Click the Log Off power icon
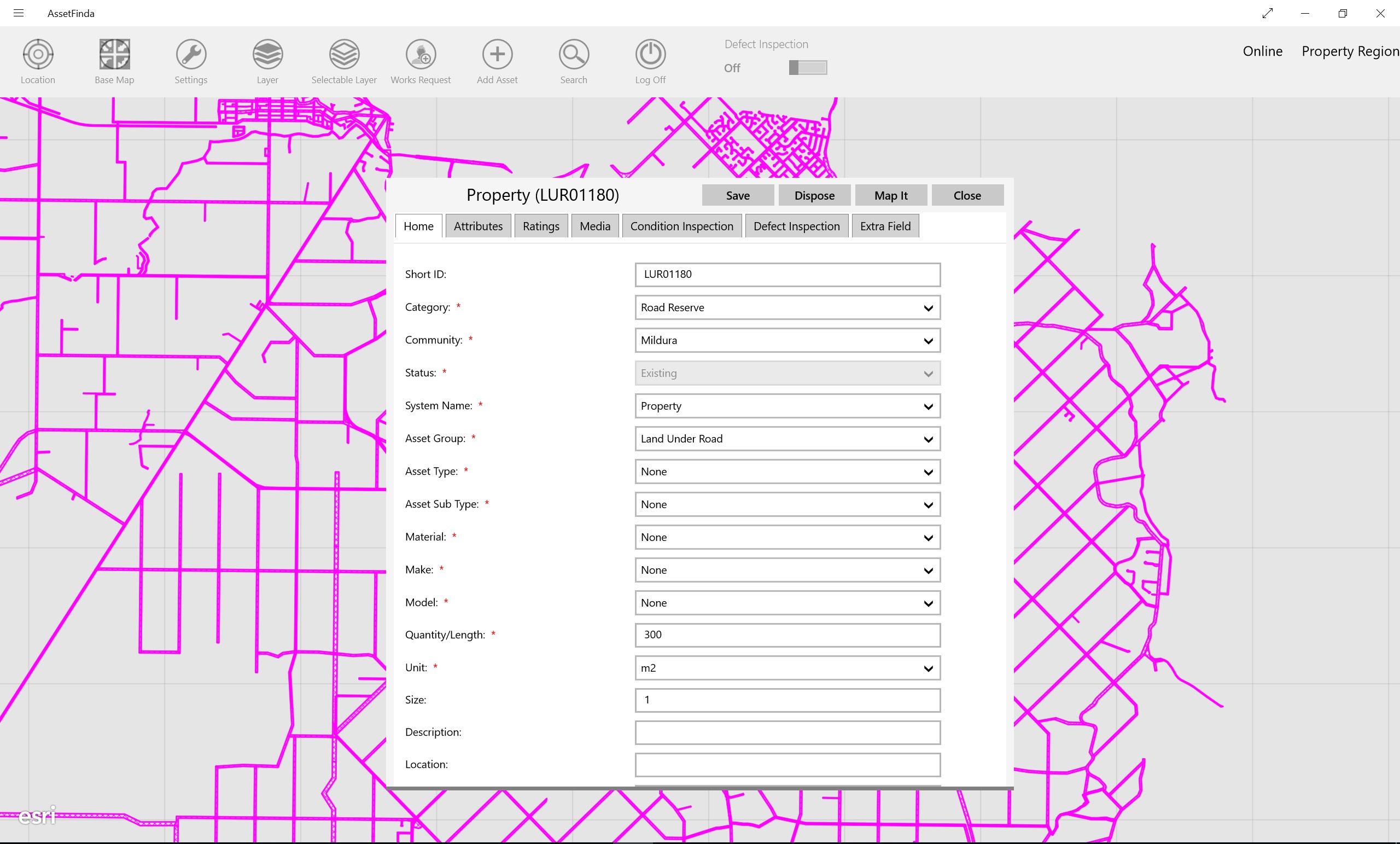Viewport: 1400px width, 844px height. pos(650,55)
